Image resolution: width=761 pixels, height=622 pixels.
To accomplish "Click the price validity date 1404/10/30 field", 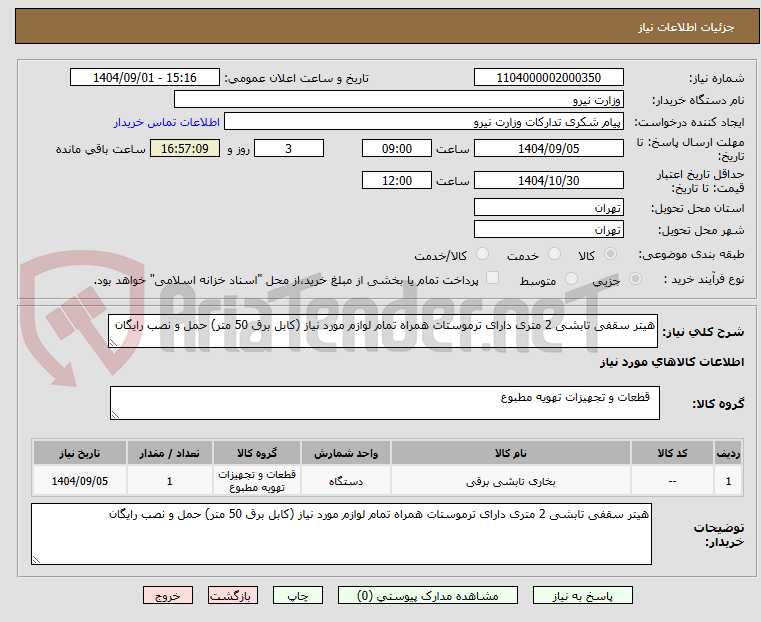I will (548, 180).
